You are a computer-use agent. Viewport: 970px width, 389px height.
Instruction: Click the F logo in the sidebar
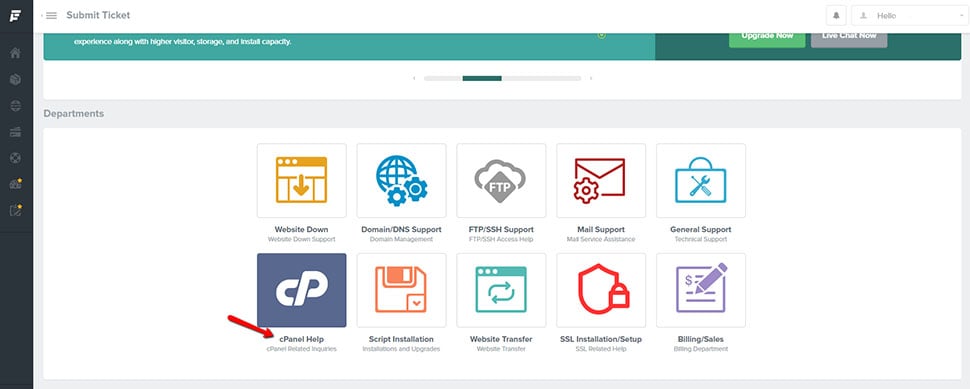pos(15,15)
